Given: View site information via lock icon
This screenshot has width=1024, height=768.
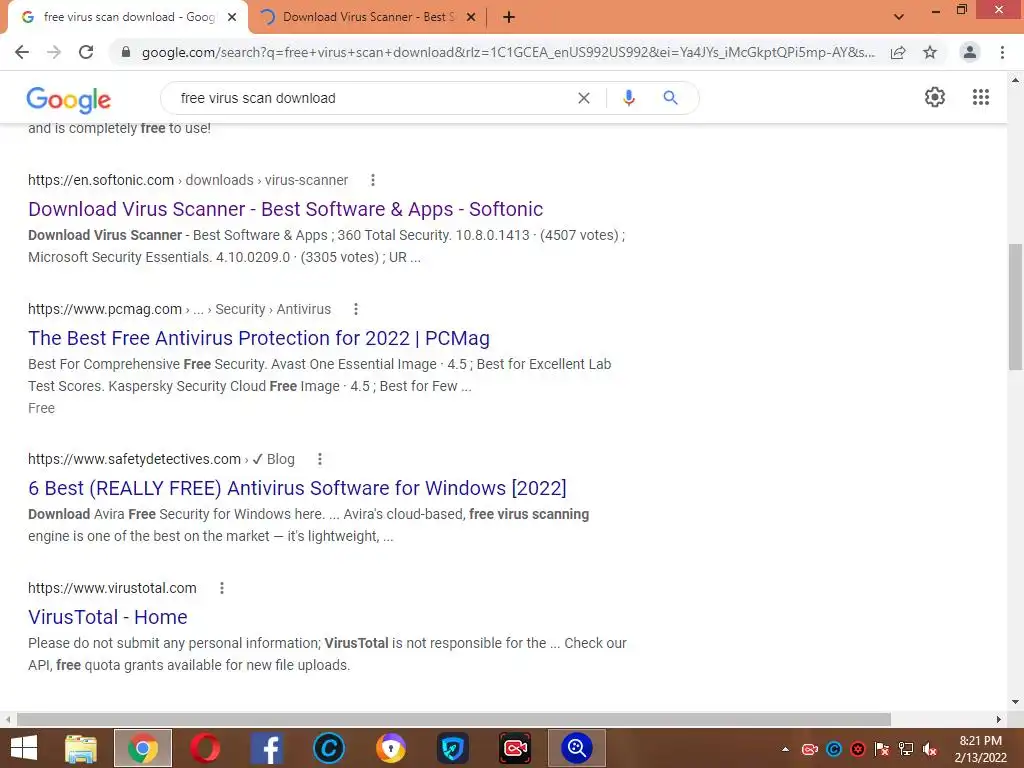Looking at the screenshot, I should coord(126,52).
